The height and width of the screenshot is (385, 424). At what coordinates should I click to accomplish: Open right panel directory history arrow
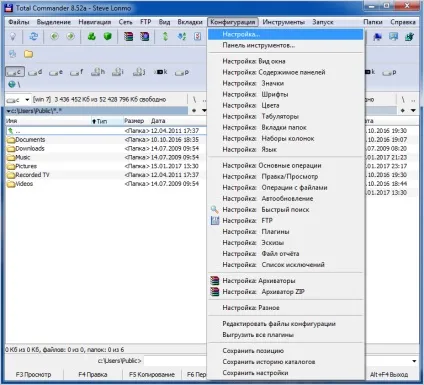pos(413,110)
